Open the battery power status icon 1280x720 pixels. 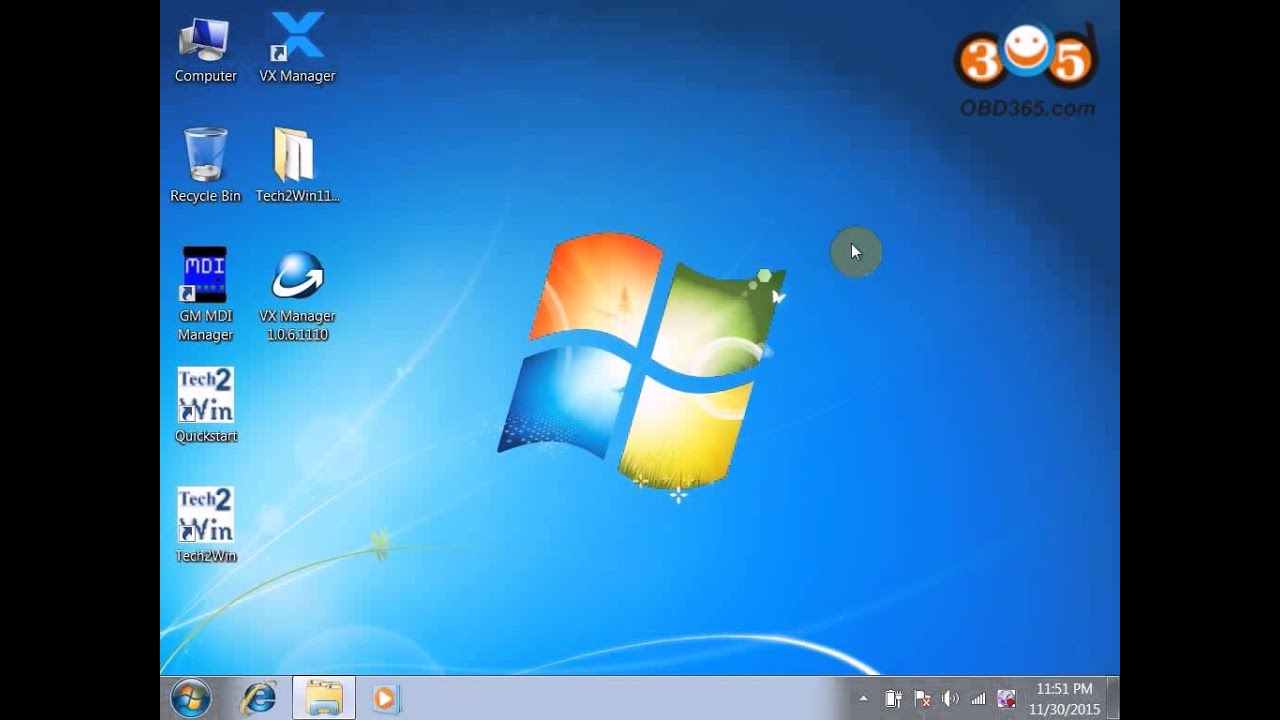tap(894, 699)
